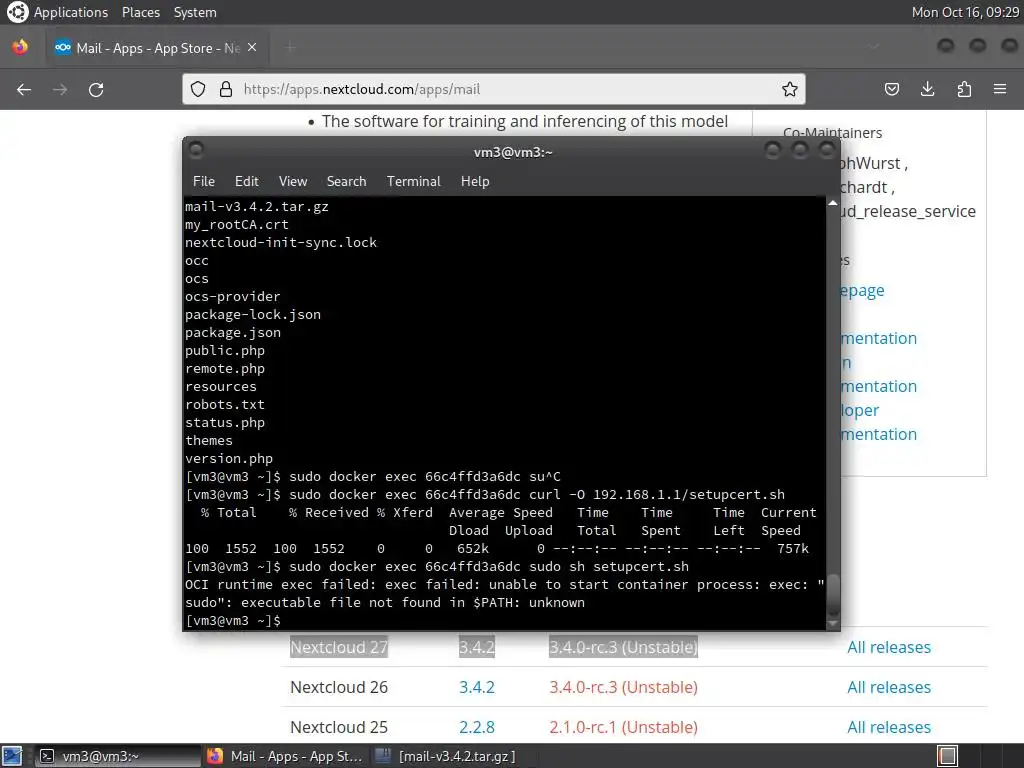Reload the Nextcloud Mail app page
The height and width of the screenshot is (768, 1024).
coord(96,89)
